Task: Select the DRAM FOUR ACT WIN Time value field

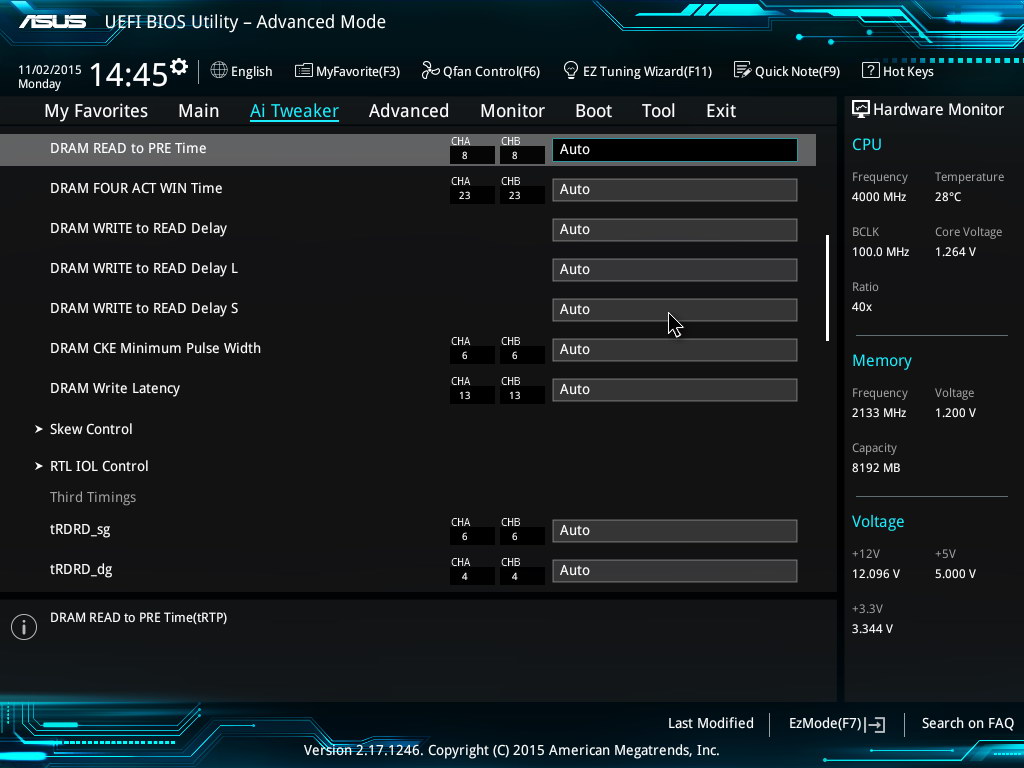Action: [x=674, y=189]
